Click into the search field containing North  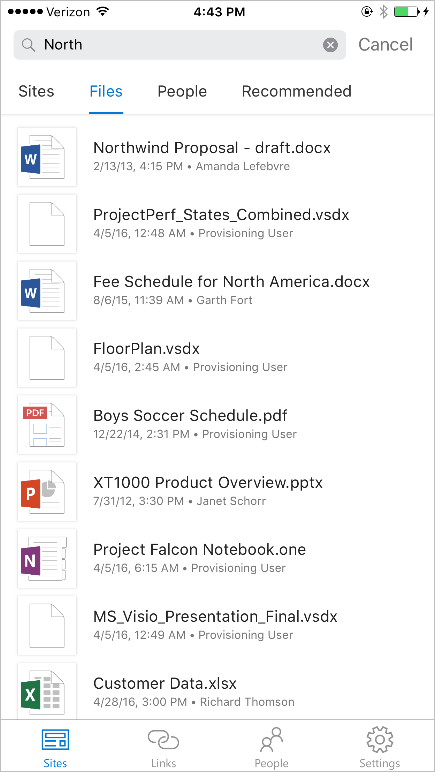(x=180, y=45)
